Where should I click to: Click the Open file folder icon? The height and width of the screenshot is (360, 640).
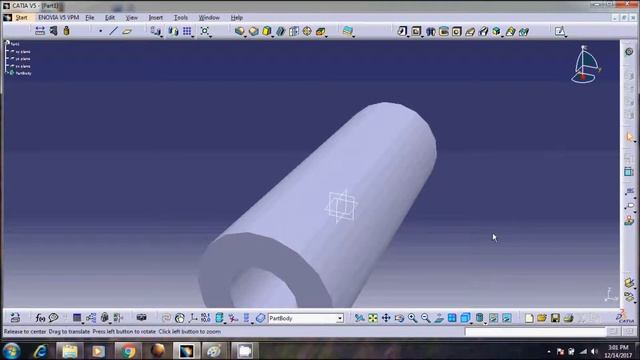point(542,318)
